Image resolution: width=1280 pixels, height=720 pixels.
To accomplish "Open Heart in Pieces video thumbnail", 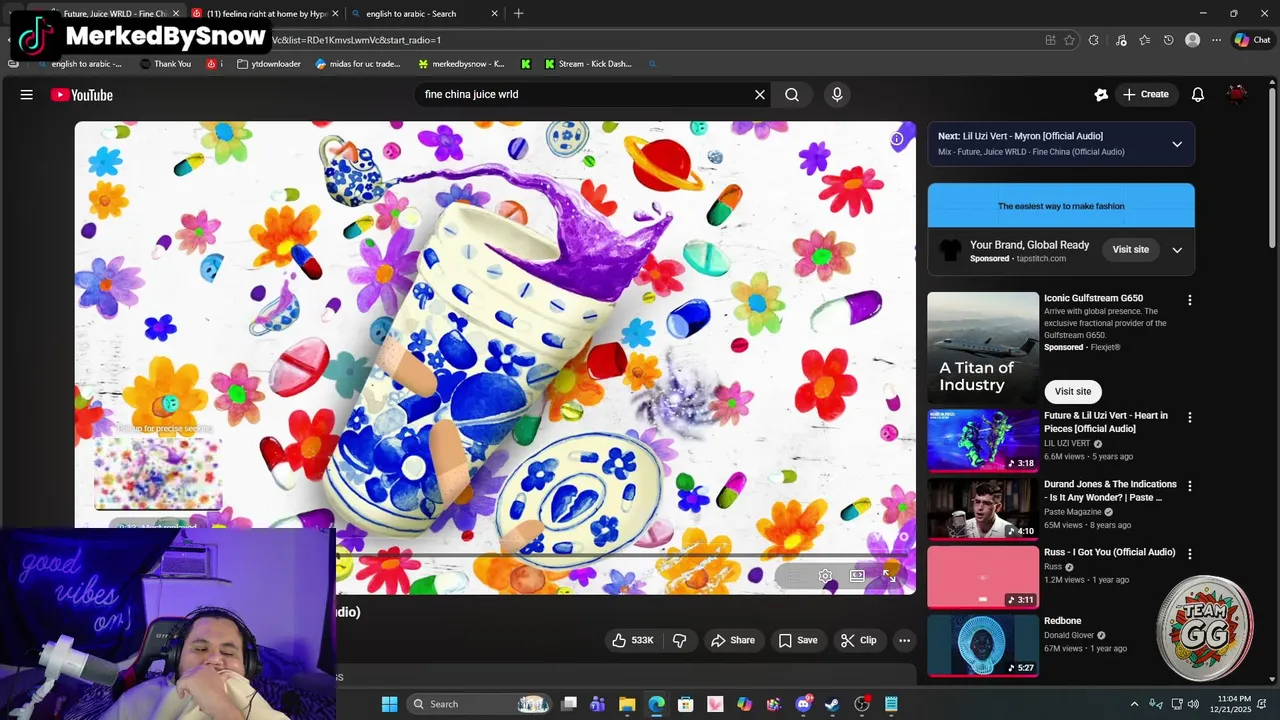I will pyautogui.click(x=983, y=439).
